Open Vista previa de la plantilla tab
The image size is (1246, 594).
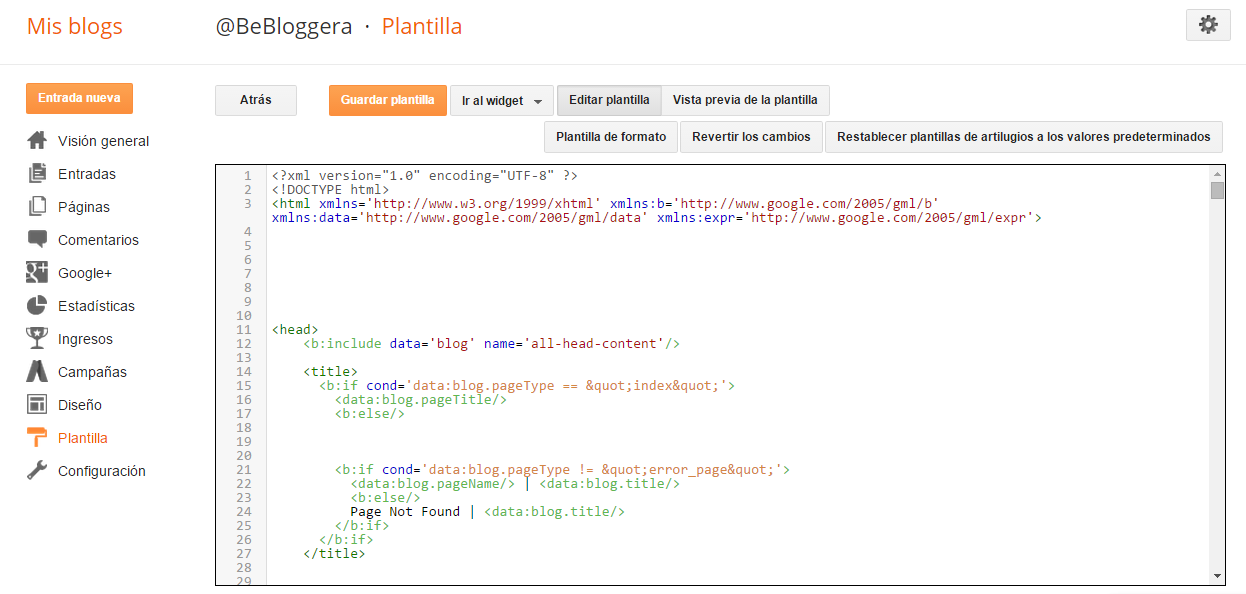tap(745, 100)
